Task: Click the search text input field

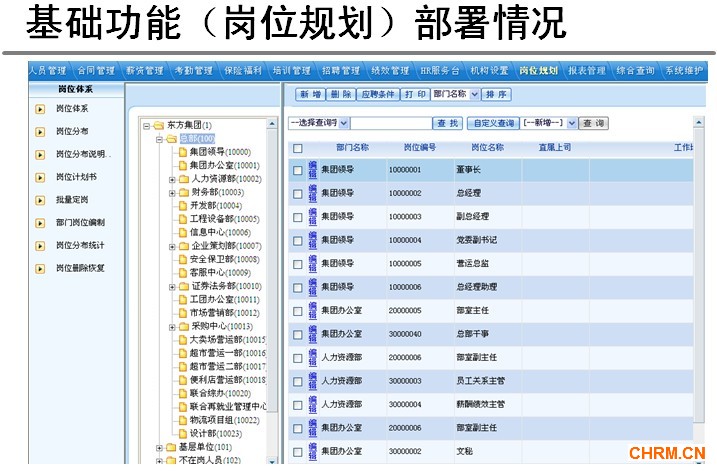Action: [x=390, y=123]
